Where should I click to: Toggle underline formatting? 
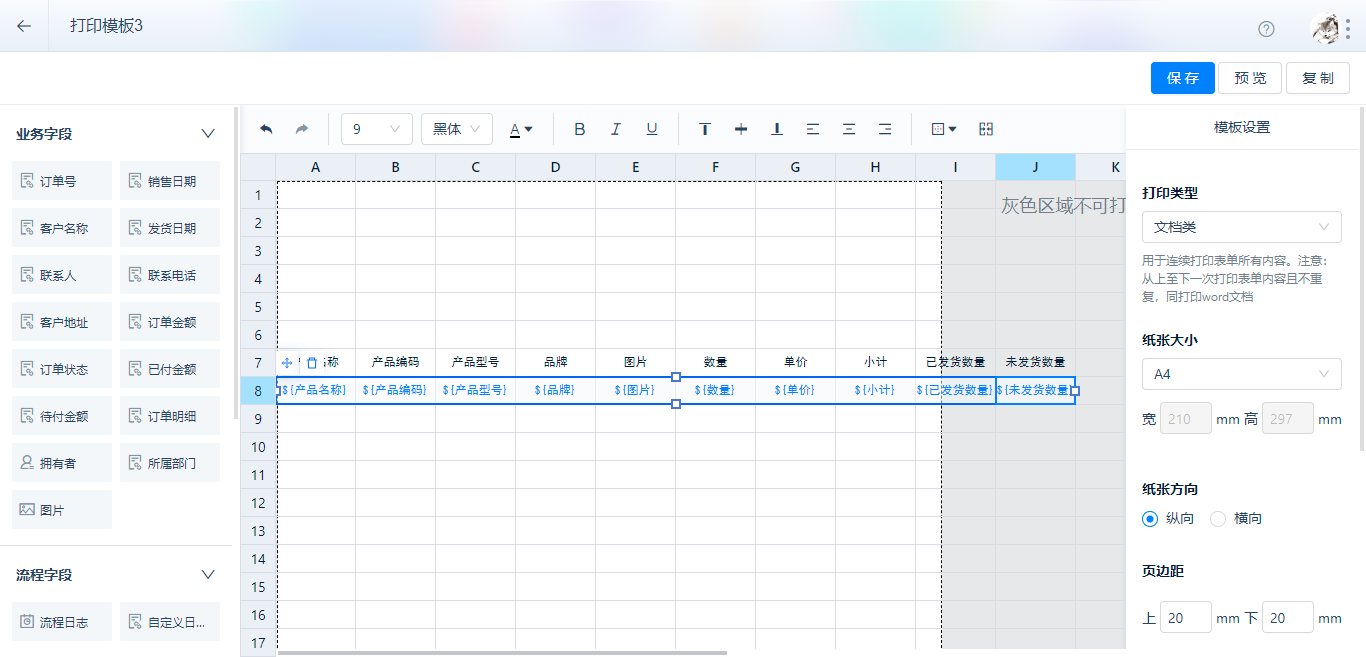652,129
